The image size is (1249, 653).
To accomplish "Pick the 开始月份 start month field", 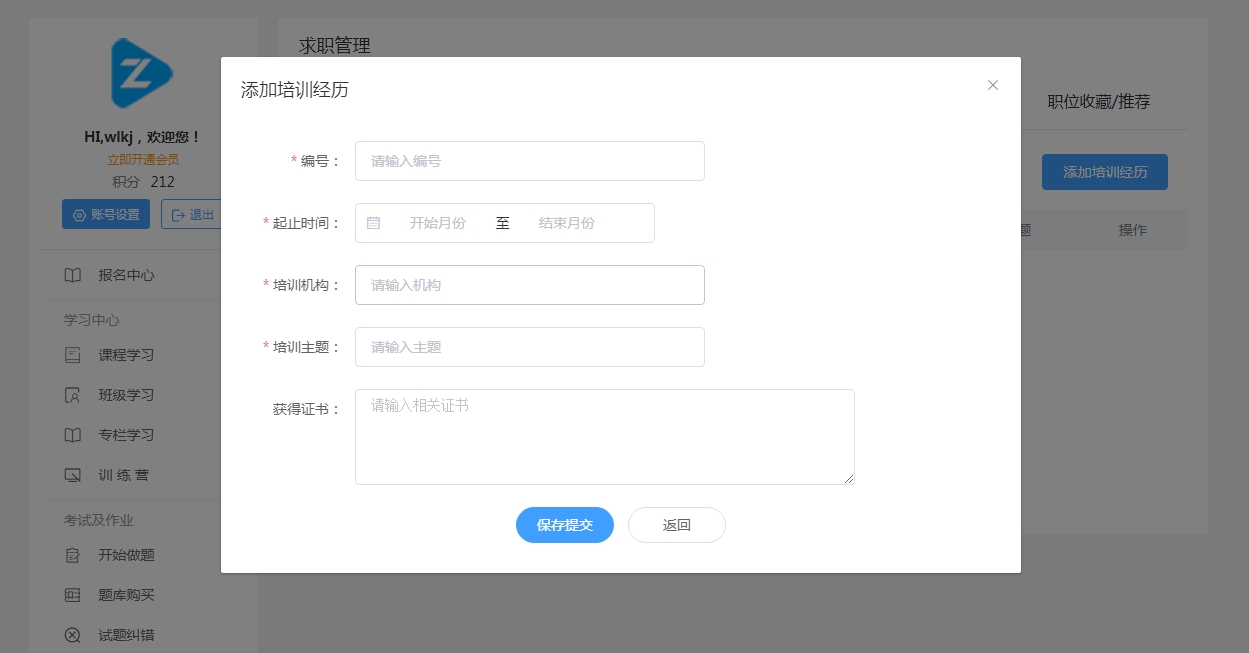I will [x=438, y=223].
